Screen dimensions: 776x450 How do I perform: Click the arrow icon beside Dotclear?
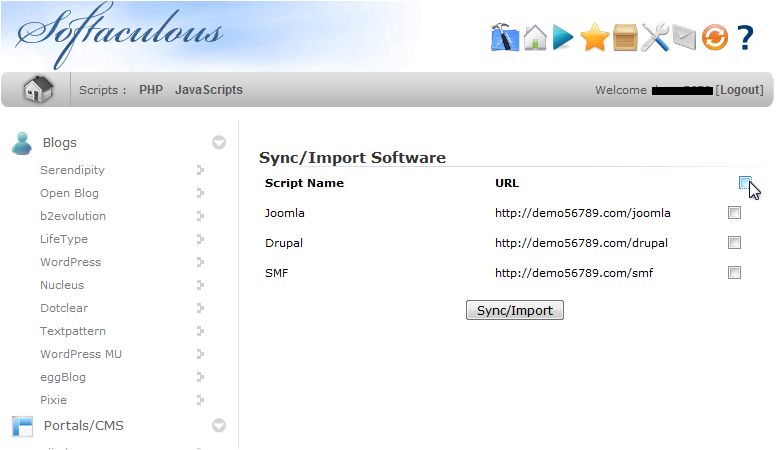200,308
